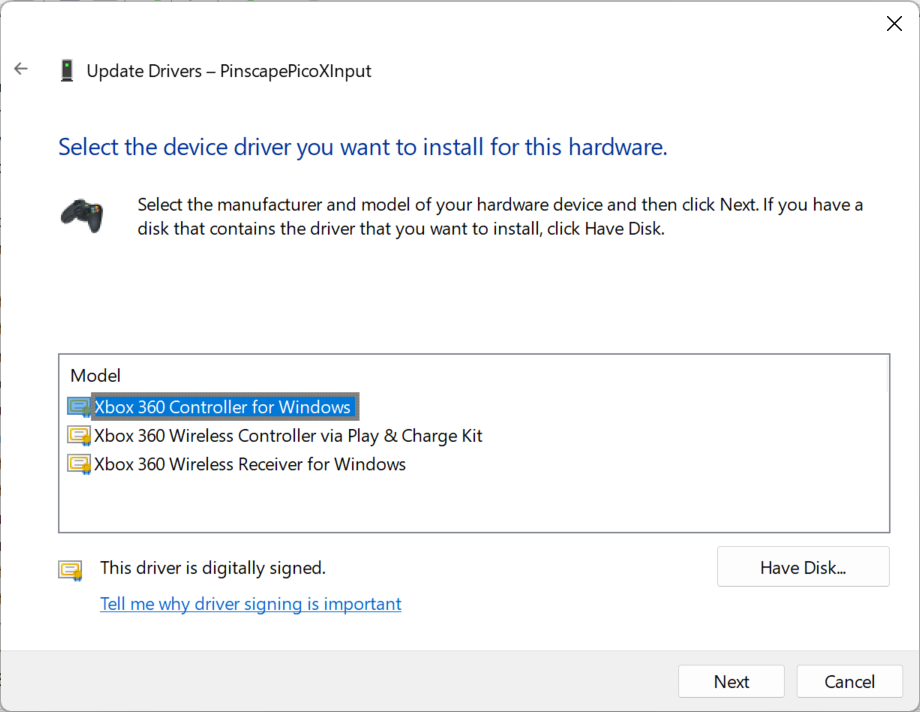This screenshot has width=920, height=712.
Task: Open the Have Disk dialog
Action: (803, 567)
